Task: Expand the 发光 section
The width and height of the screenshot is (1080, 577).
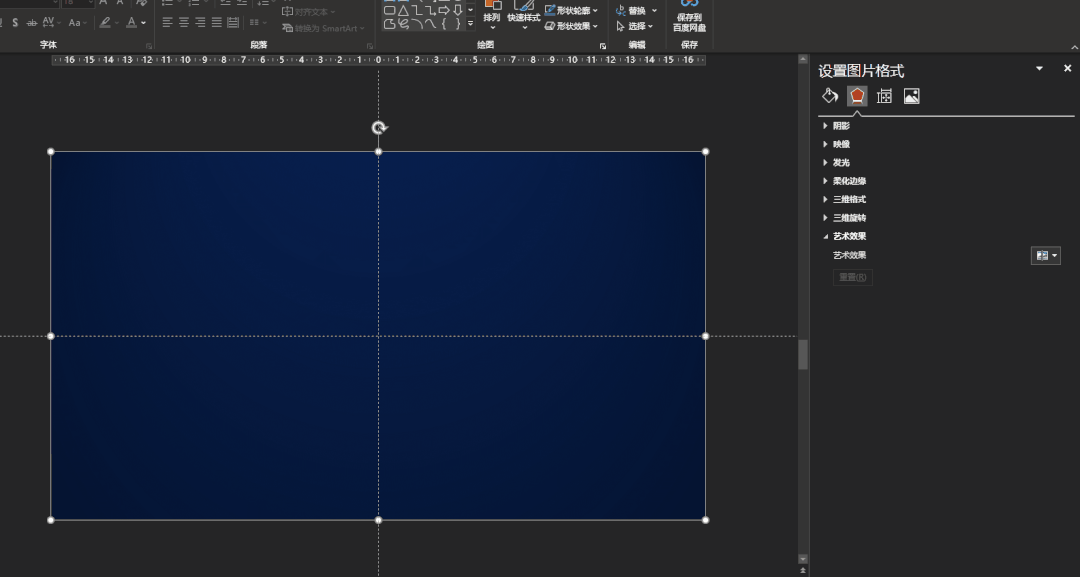Action: [x=841, y=163]
